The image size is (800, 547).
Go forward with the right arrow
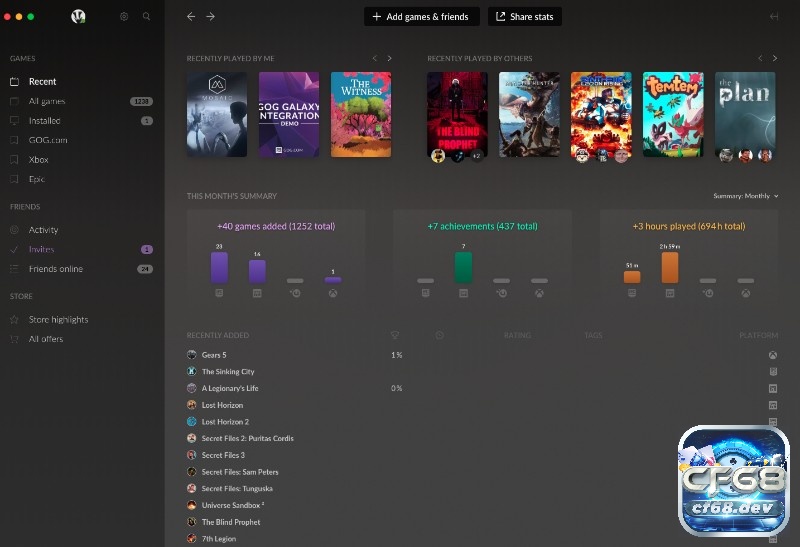pyautogui.click(x=210, y=16)
